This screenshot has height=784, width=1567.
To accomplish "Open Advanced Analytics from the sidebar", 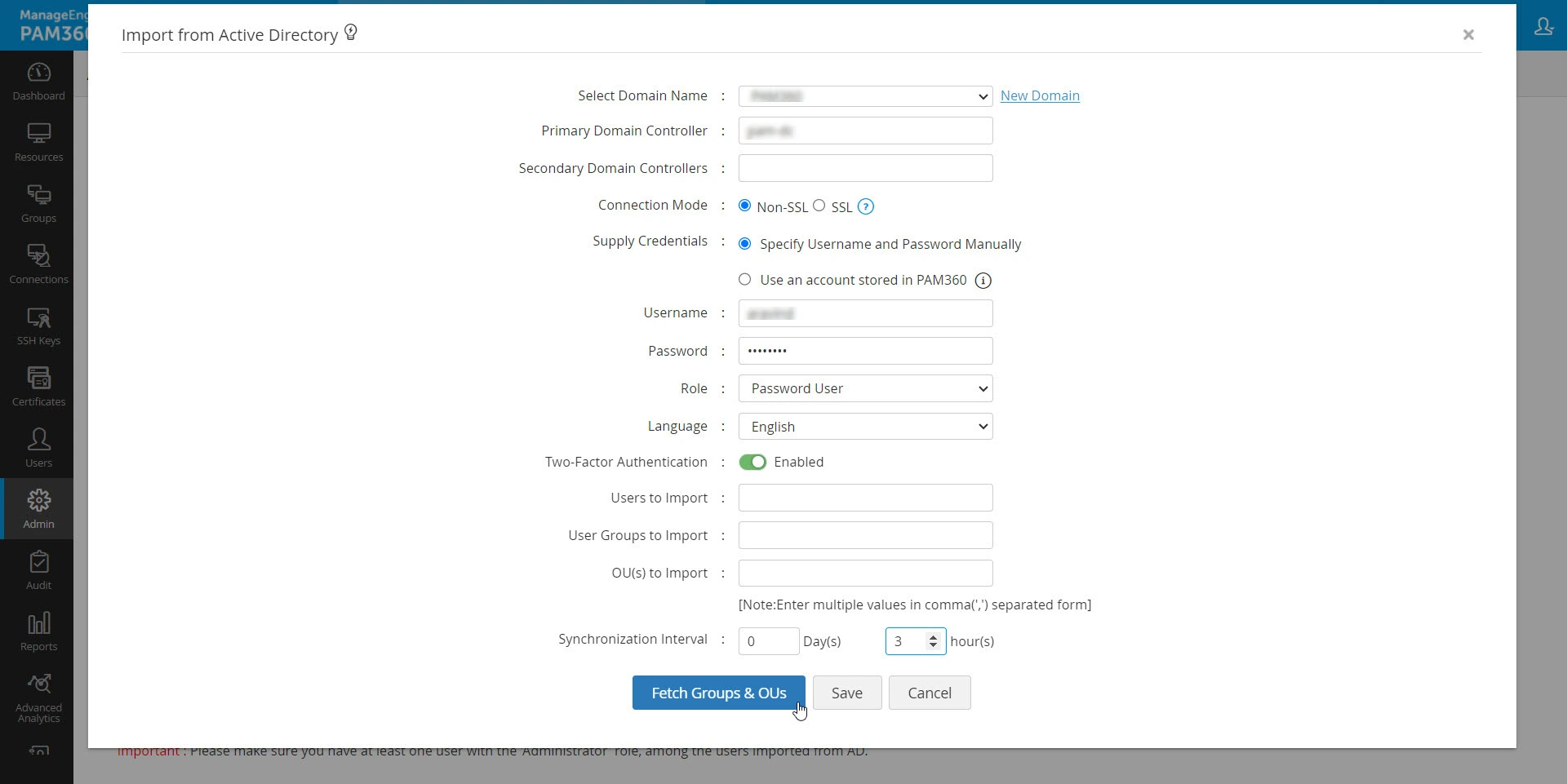I will point(38,695).
